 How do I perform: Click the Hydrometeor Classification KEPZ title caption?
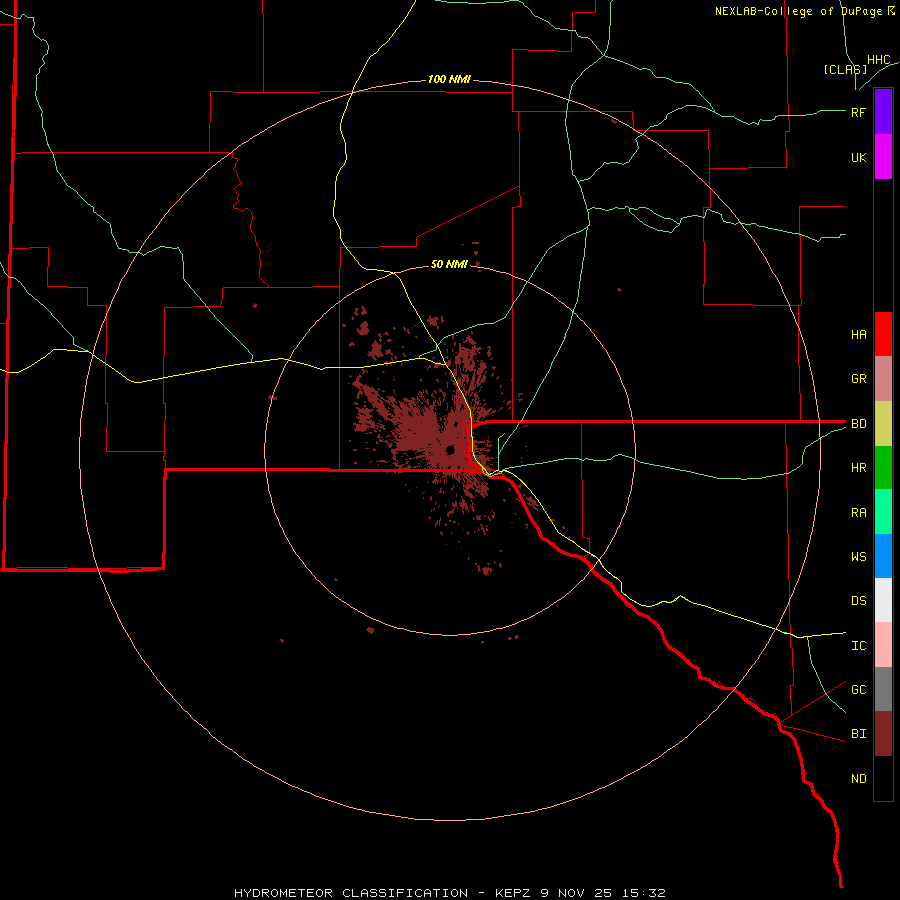pyautogui.click(x=449, y=893)
